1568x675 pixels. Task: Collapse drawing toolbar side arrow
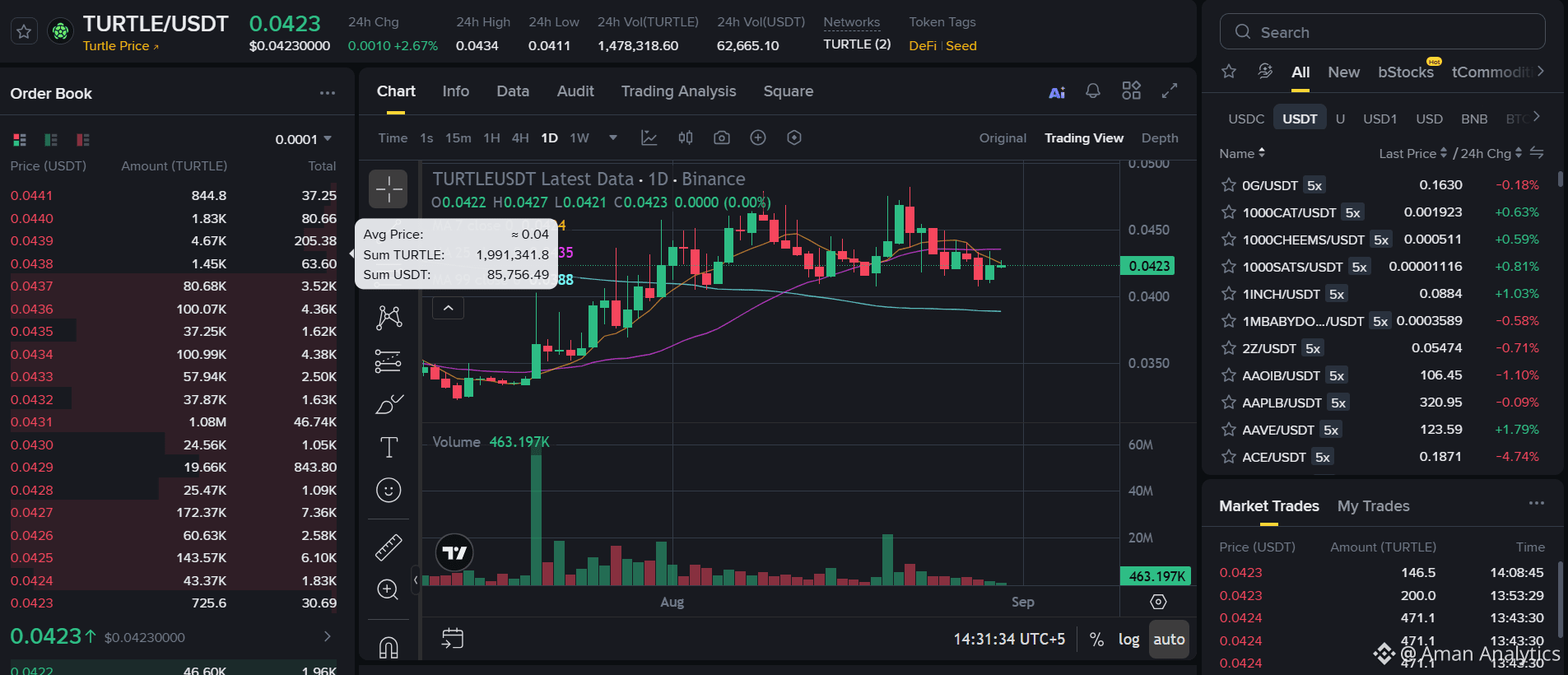click(416, 580)
